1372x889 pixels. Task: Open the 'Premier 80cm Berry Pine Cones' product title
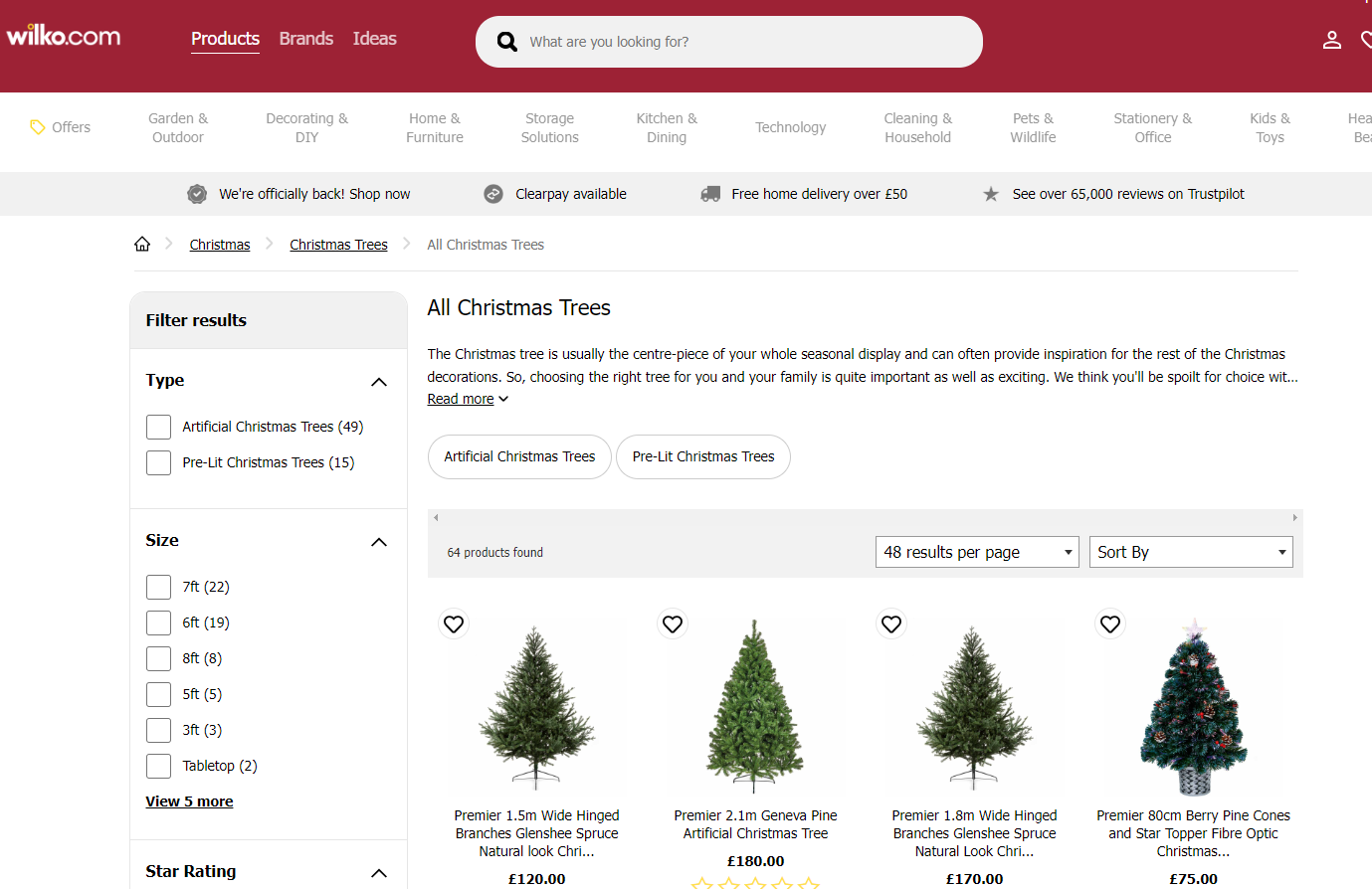click(1194, 833)
